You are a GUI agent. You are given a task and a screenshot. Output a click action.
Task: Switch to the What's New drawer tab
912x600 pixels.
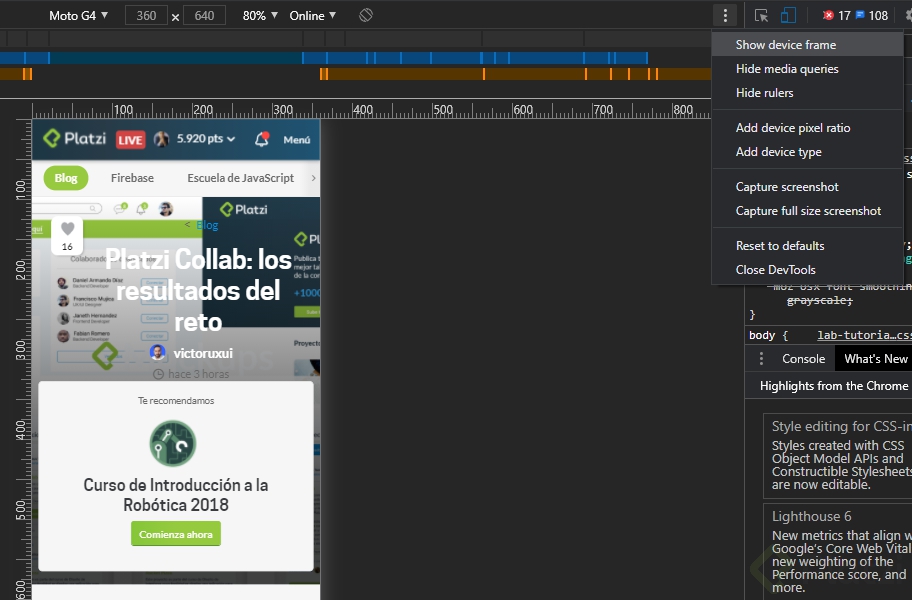[875, 359]
